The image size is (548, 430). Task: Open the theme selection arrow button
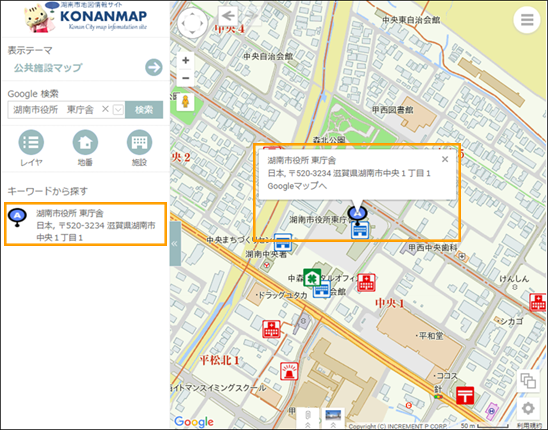coord(154,67)
